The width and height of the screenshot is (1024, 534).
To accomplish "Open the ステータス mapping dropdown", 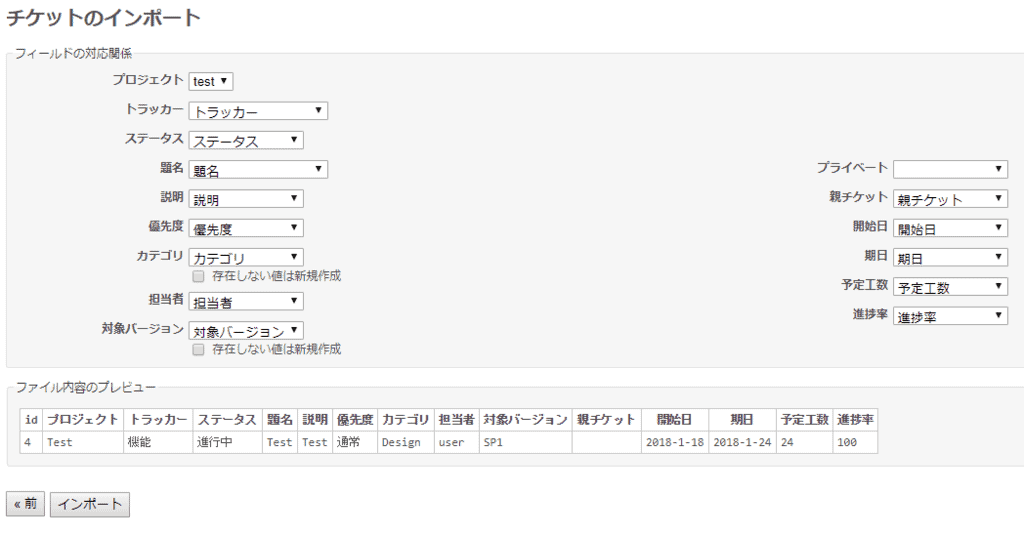I will click(246, 140).
